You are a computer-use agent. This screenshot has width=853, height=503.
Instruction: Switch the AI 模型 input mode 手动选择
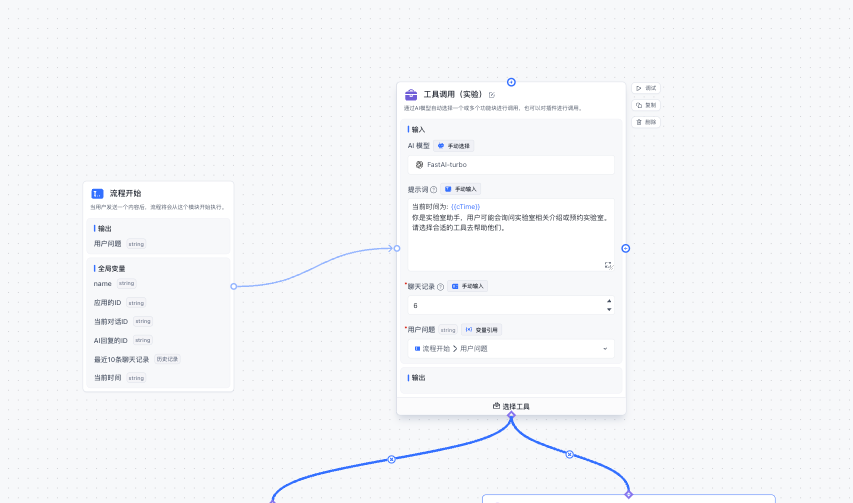coord(453,145)
